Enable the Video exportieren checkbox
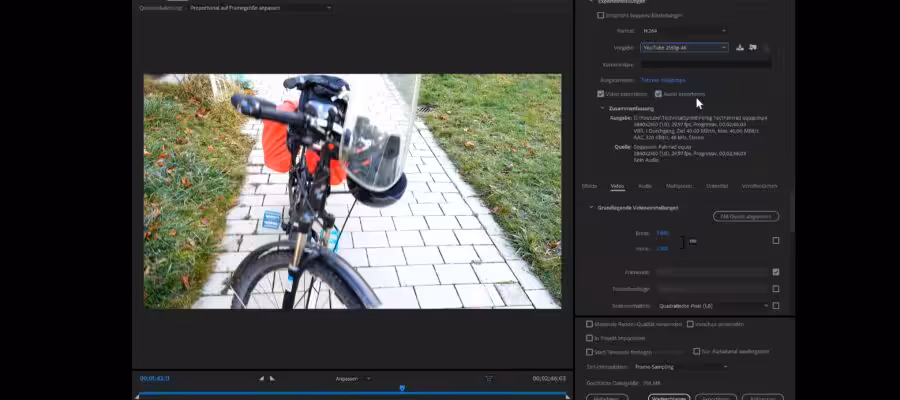Image resolution: width=900 pixels, height=400 pixels. click(x=601, y=94)
